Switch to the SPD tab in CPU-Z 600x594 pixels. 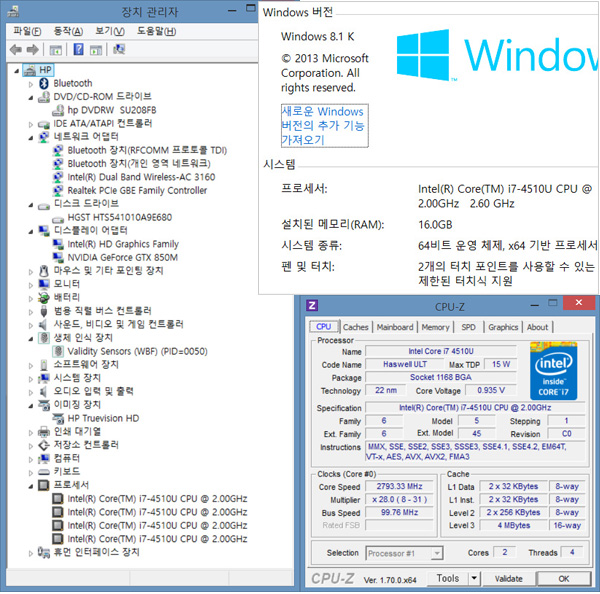(x=468, y=327)
